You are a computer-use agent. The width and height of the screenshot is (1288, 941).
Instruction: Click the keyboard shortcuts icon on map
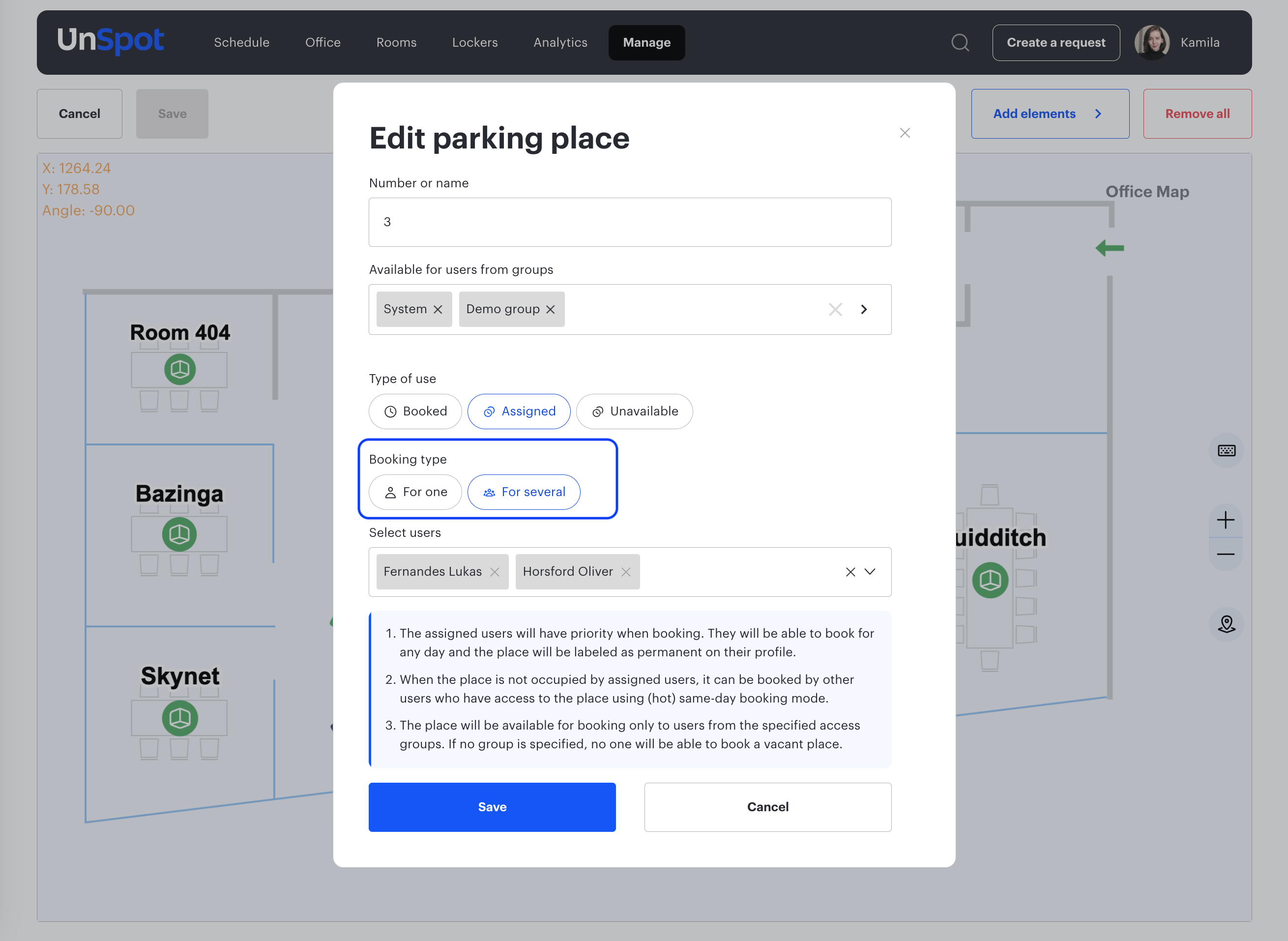pyautogui.click(x=1226, y=451)
